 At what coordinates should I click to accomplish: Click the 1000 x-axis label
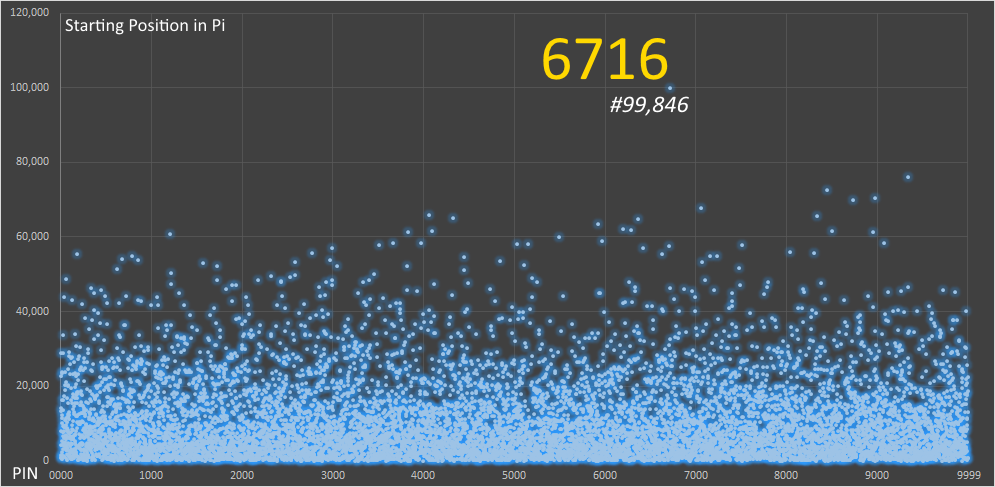151,475
